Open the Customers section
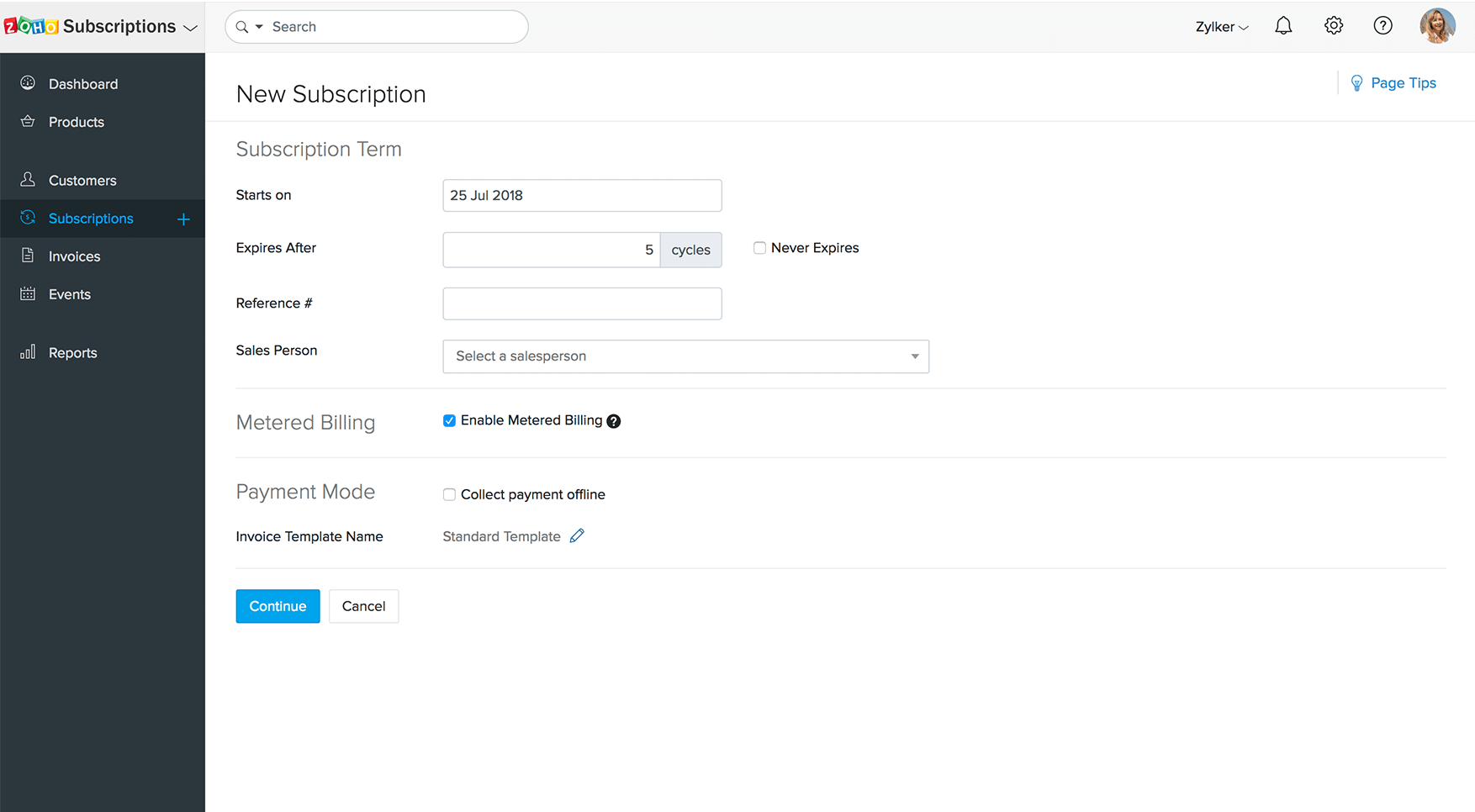 pyautogui.click(x=82, y=180)
